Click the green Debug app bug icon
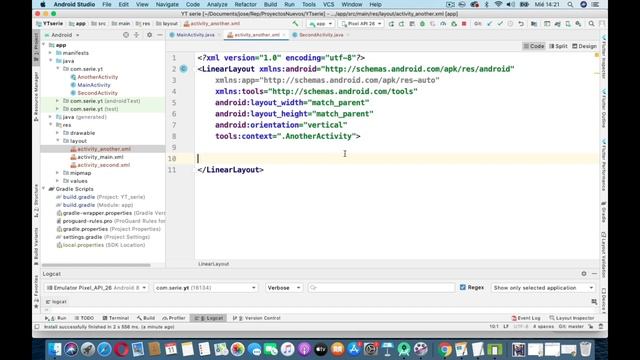 (x=422, y=24)
